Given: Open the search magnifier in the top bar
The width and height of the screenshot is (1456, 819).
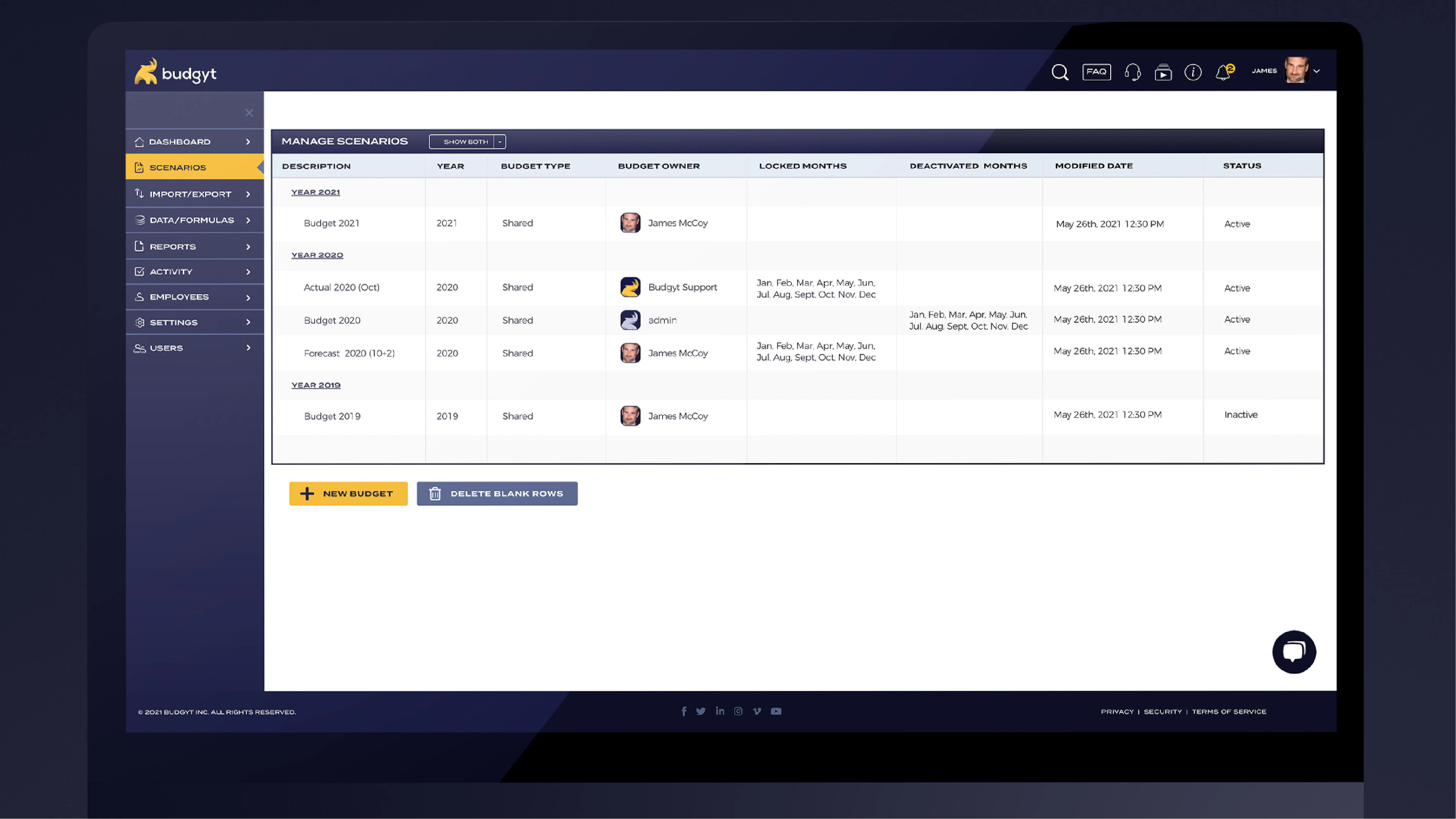Looking at the screenshot, I should tap(1060, 72).
